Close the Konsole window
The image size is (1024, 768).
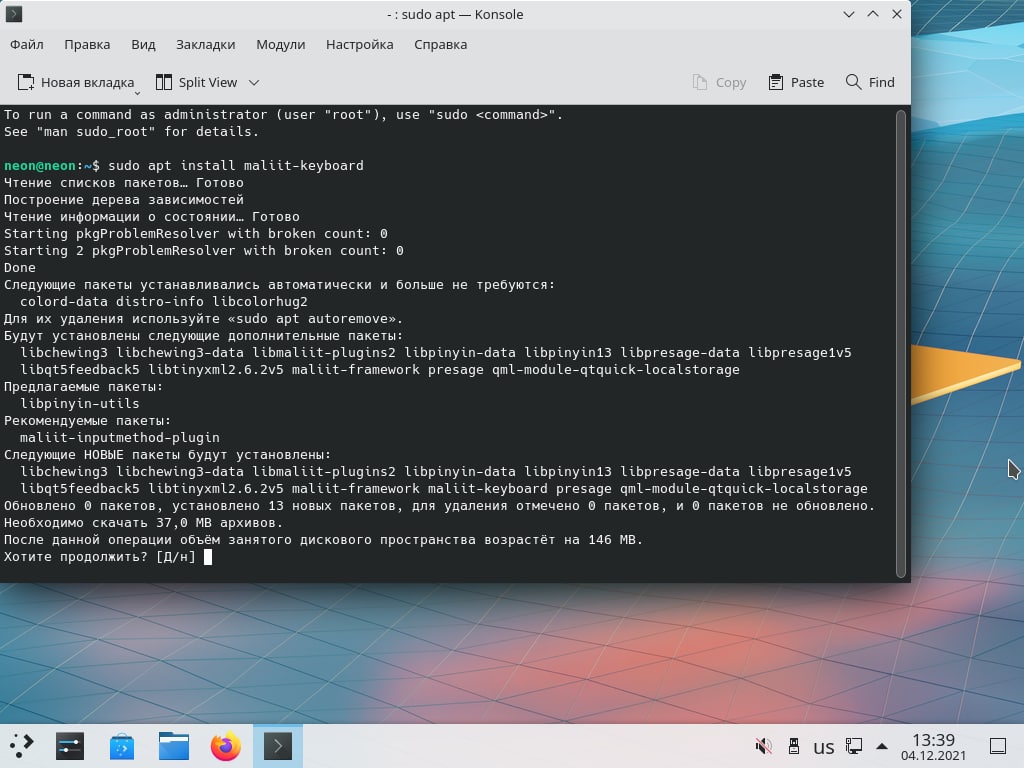(x=897, y=14)
